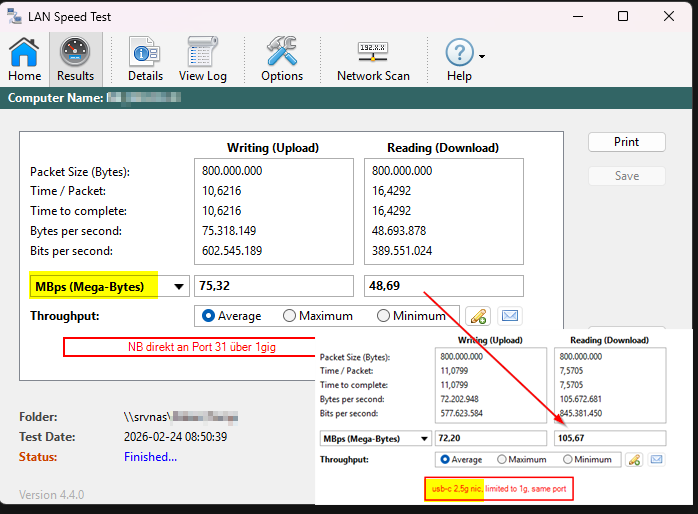Click the disabled Save button
The width and height of the screenshot is (698, 514).
point(627,176)
